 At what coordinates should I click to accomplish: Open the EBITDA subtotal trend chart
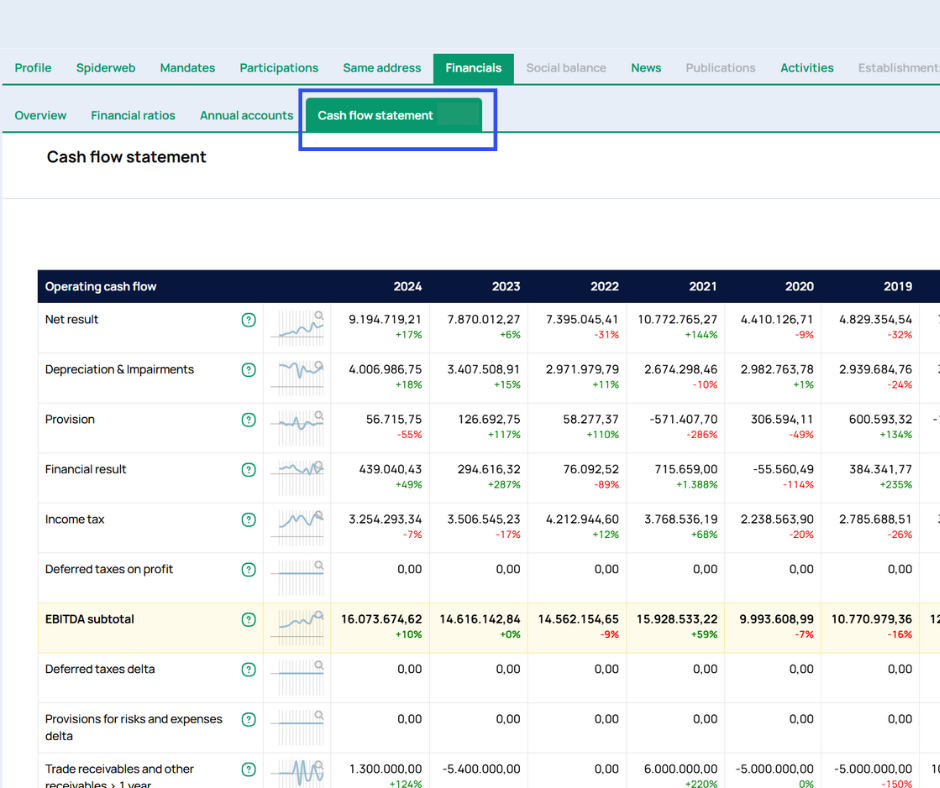298,627
